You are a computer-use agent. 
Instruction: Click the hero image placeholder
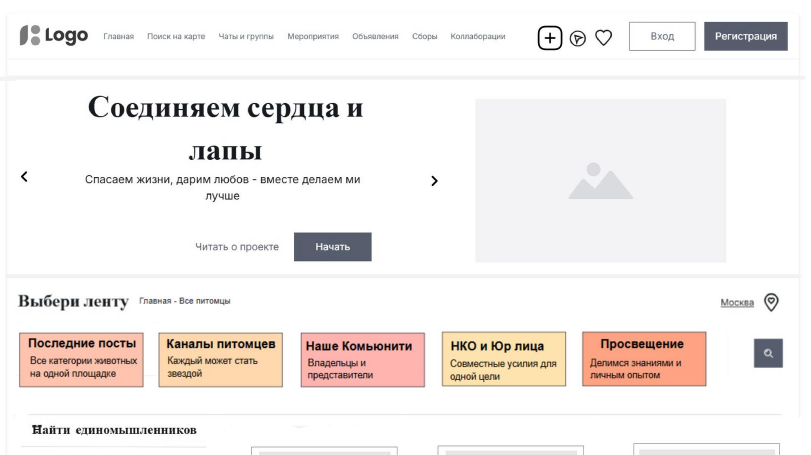click(x=600, y=180)
